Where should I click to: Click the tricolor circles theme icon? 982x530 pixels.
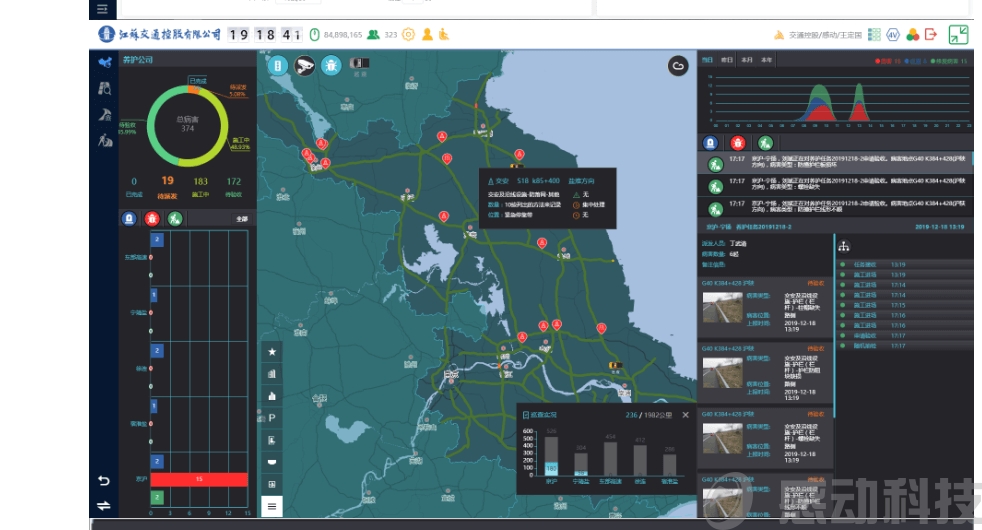point(912,34)
